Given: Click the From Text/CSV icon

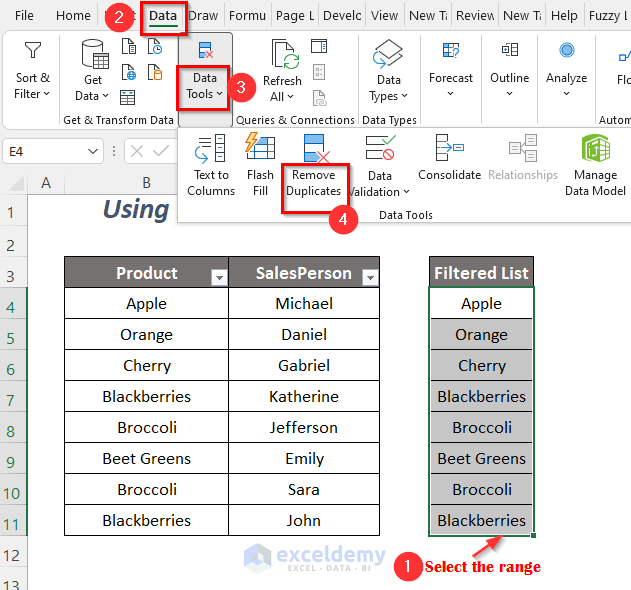Looking at the screenshot, I should 129,46.
